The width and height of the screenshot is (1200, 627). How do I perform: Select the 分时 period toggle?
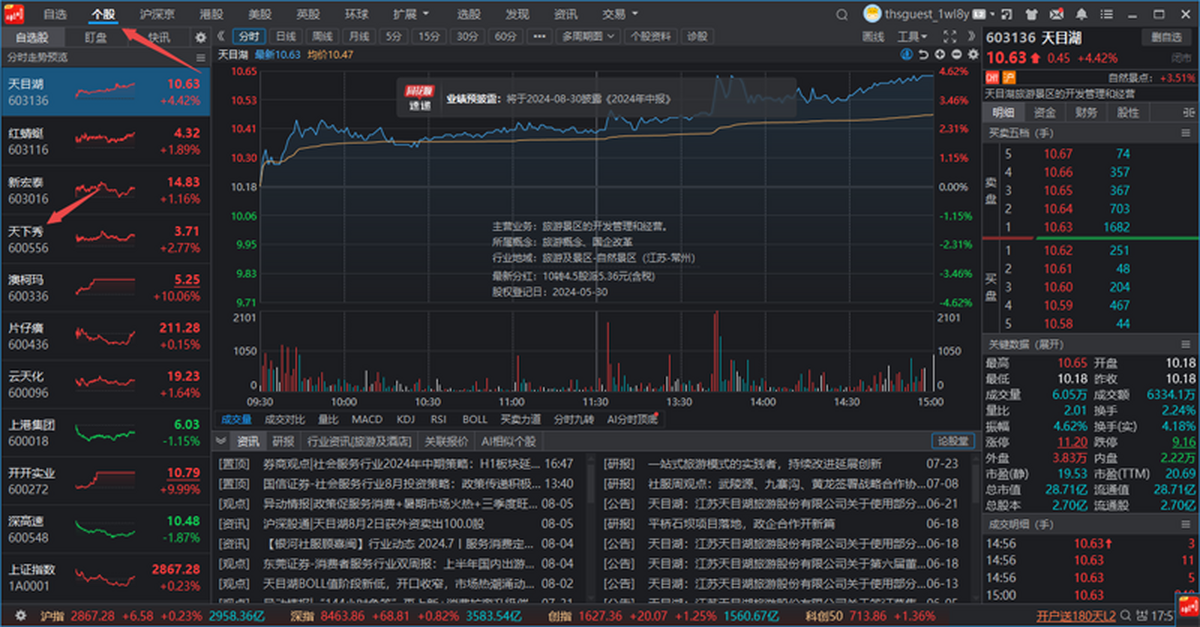point(248,36)
